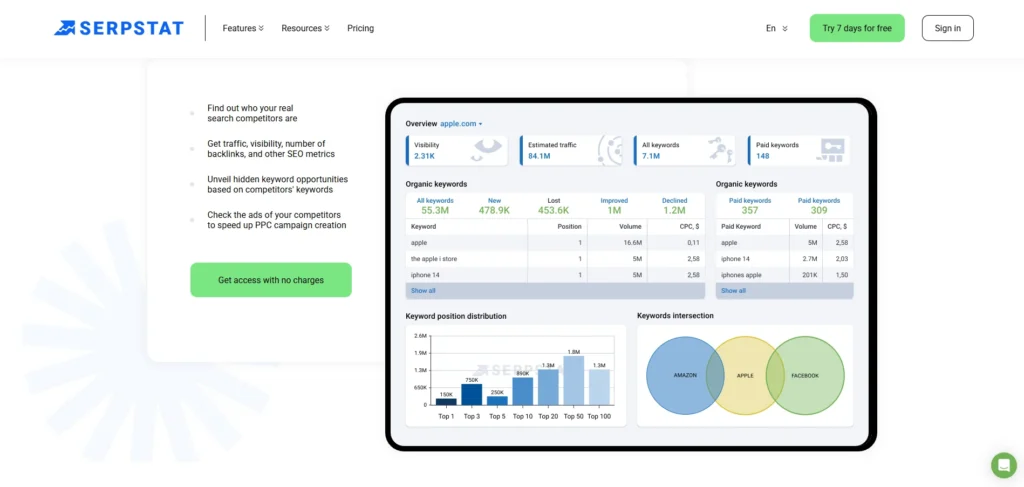Click the 2.7M volume cell for iphone 14
The width and height of the screenshot is (1024, 487).
(806, 259)
